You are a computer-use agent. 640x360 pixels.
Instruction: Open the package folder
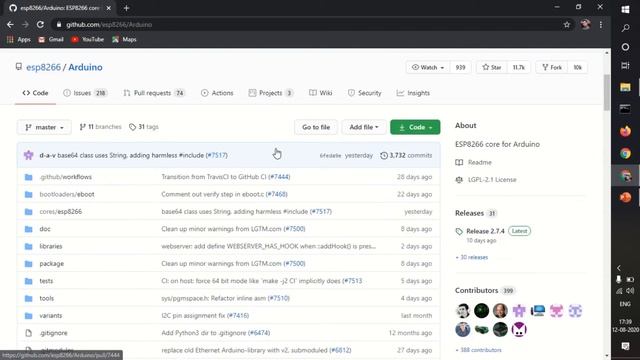tap(51, 264)
